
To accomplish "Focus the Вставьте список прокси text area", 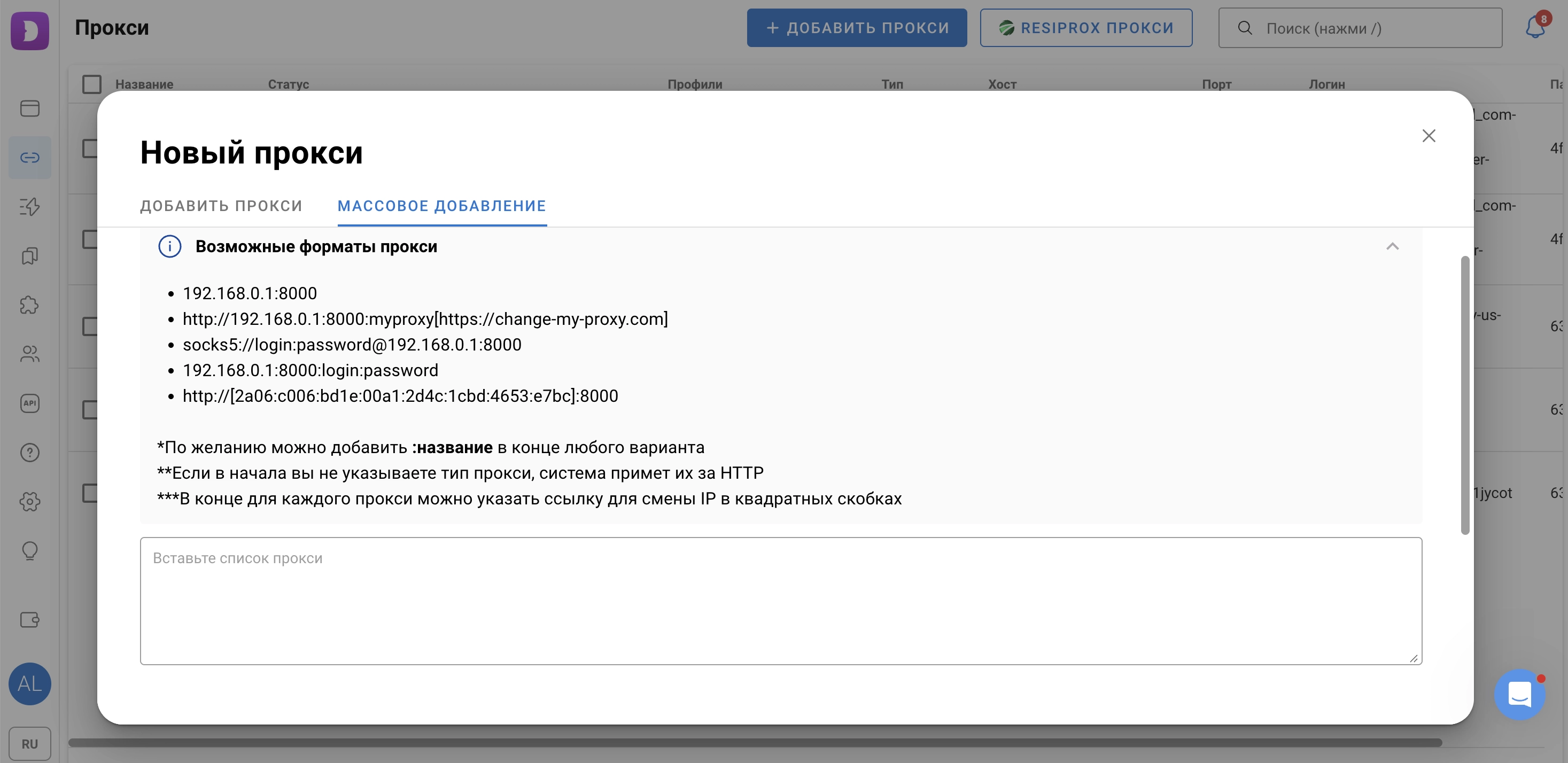I will coord(781,601).
